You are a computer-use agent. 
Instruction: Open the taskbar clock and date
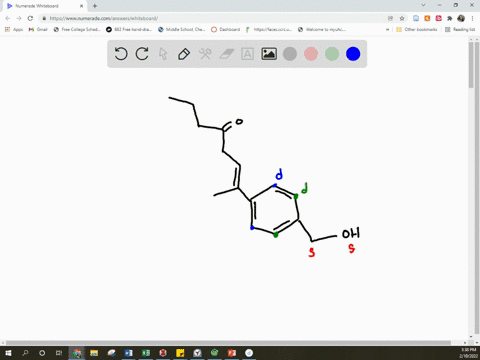pos(468,353)
